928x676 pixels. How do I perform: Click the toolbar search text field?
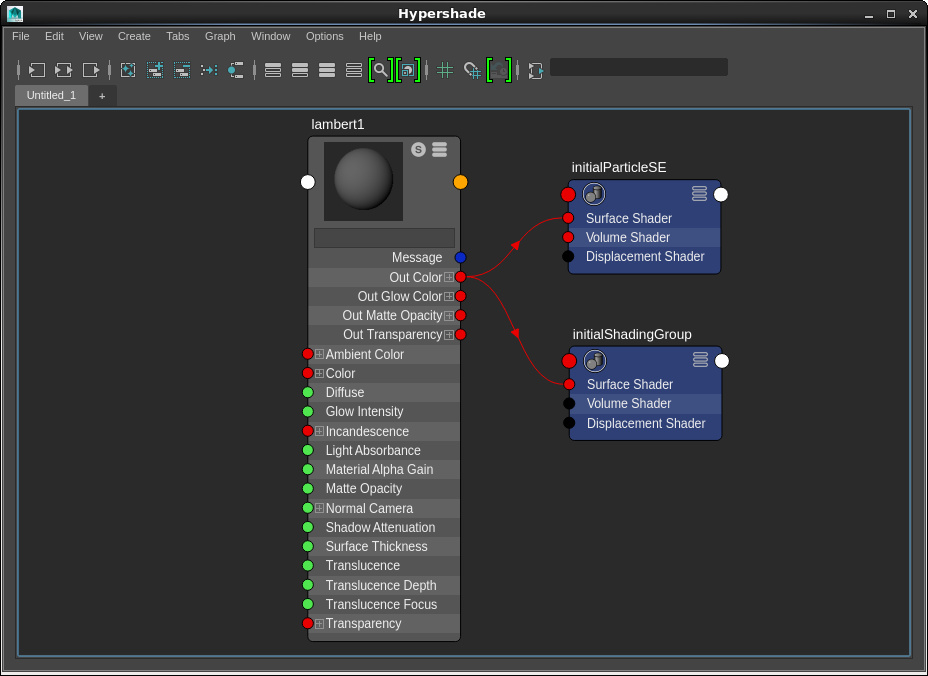[x=638, y=67]
